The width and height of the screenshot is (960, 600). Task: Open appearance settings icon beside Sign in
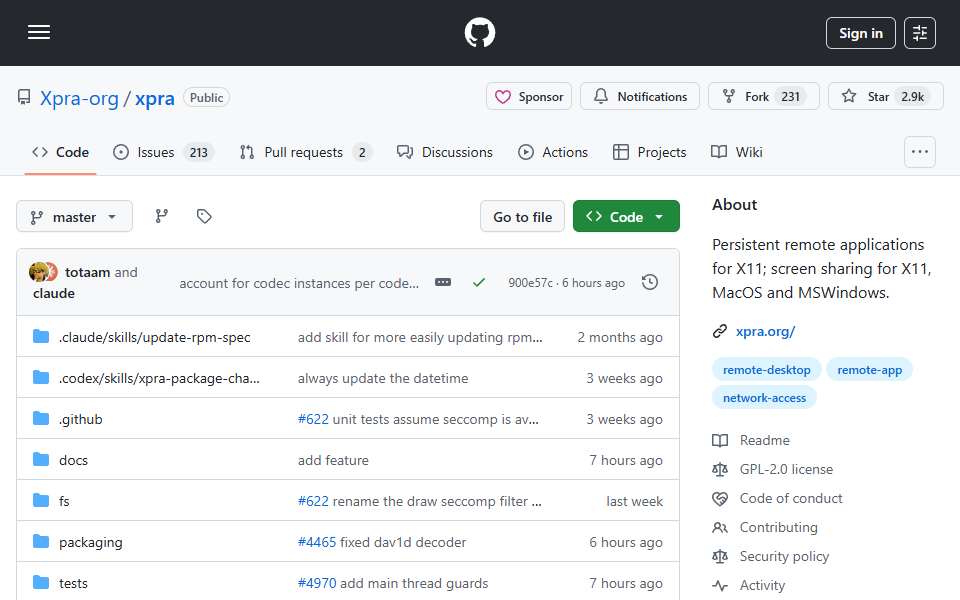coord(920,33)
